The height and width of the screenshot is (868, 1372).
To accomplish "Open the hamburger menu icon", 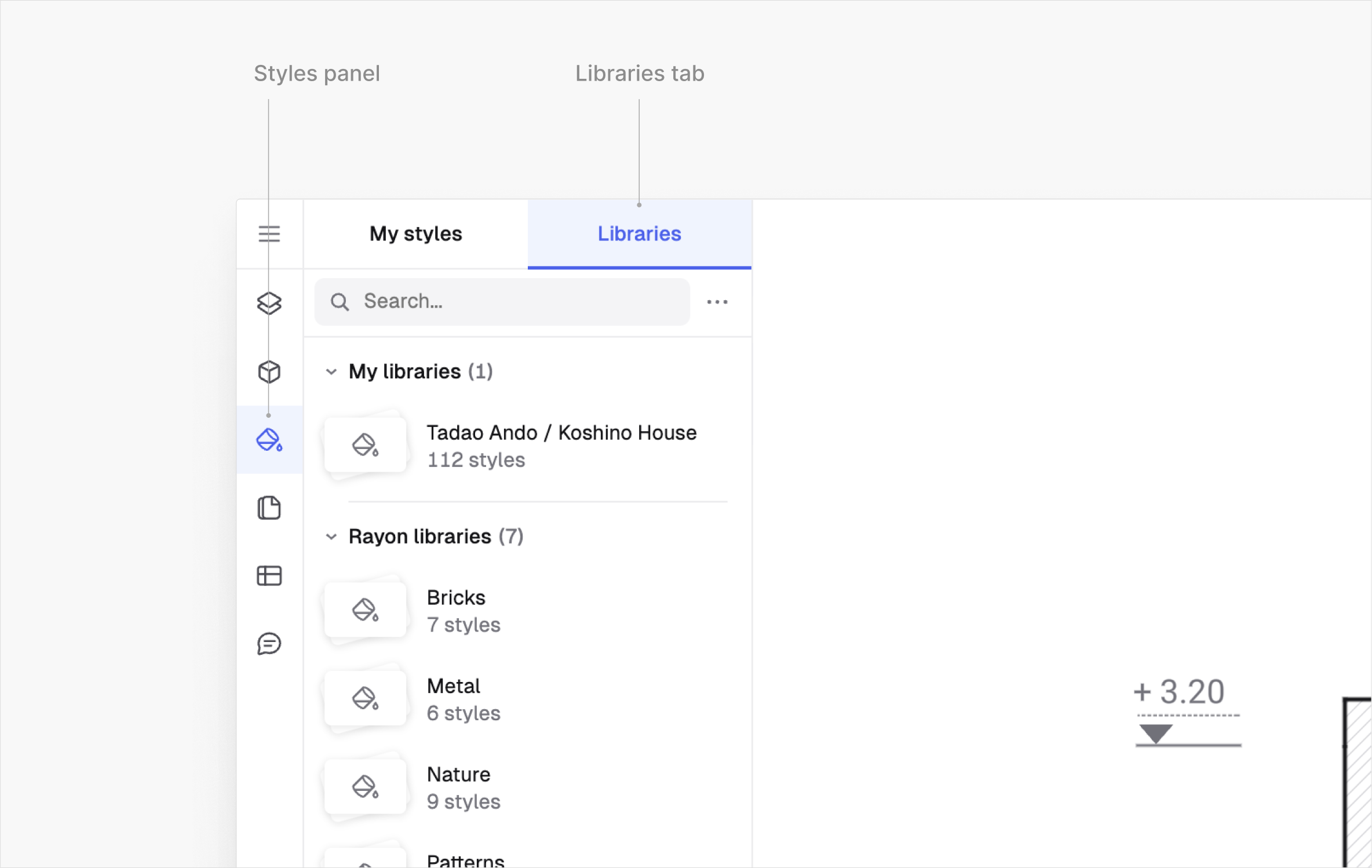I will point(269,234).
